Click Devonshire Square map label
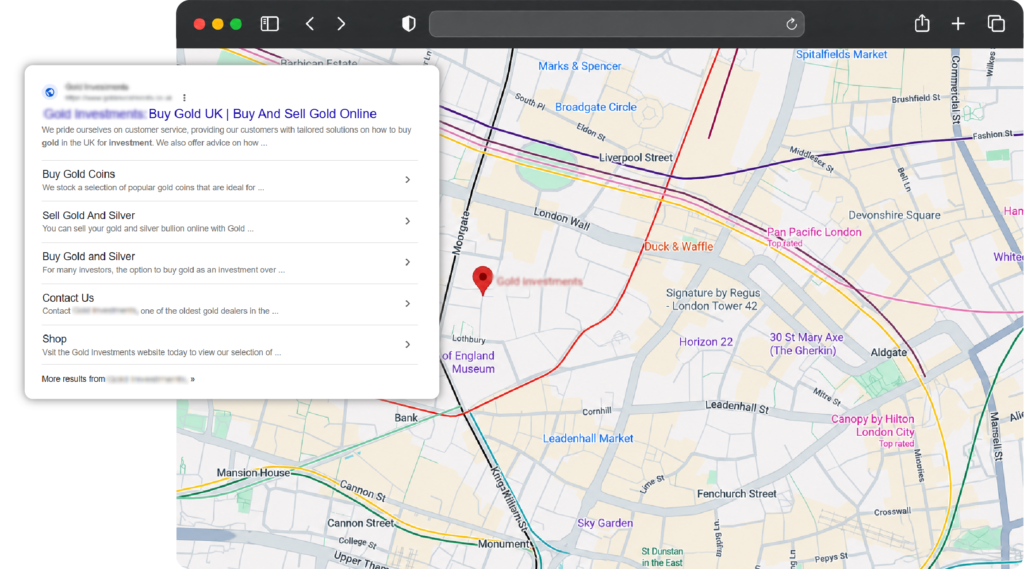The height and width of the screenshot is (569, 1024). pos(894,215)
